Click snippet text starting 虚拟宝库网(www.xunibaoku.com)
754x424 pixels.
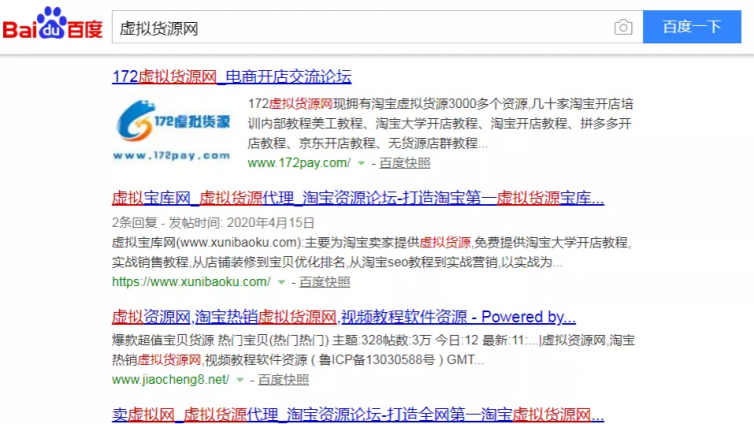(x=371, y=252)
